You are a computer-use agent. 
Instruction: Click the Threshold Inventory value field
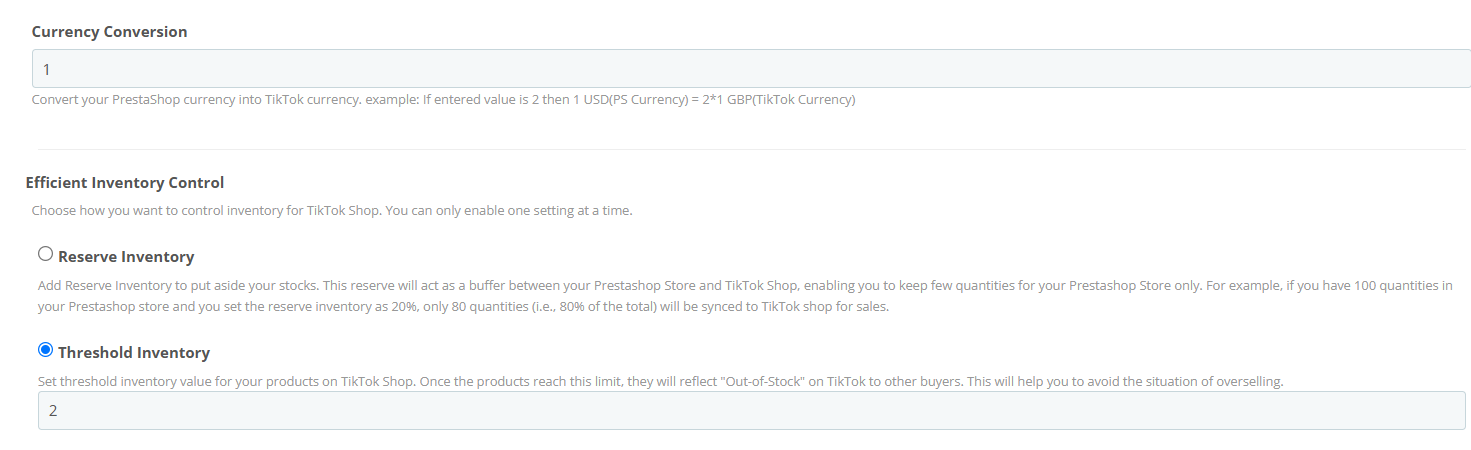click(751, 411)
